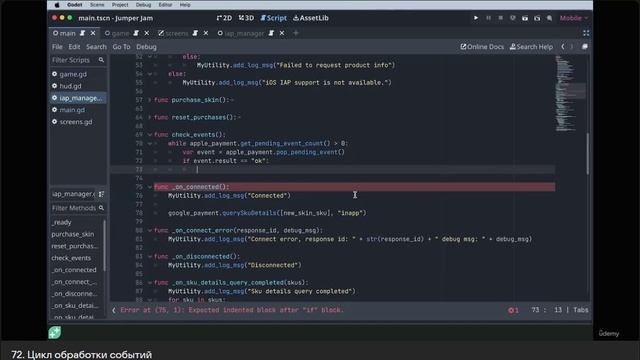Open script icon on screens tab
The width and height of the screenshot is (640, 360).
pos(195,33)
